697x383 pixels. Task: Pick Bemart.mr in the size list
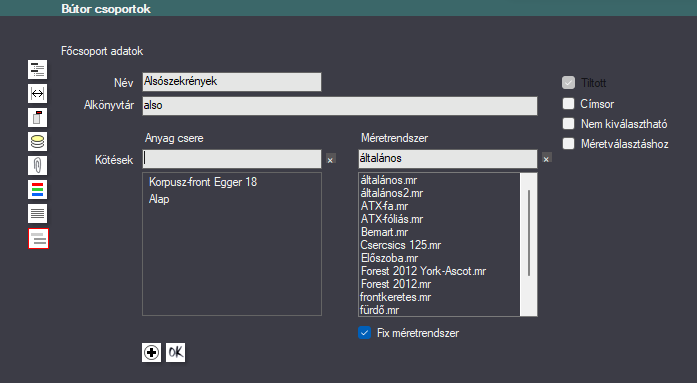tap(385, 232)
